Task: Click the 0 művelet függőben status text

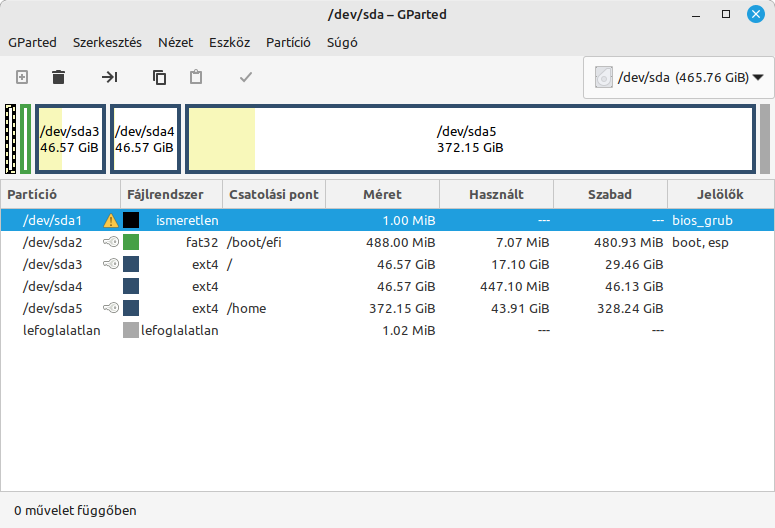Action: (75, 510)
